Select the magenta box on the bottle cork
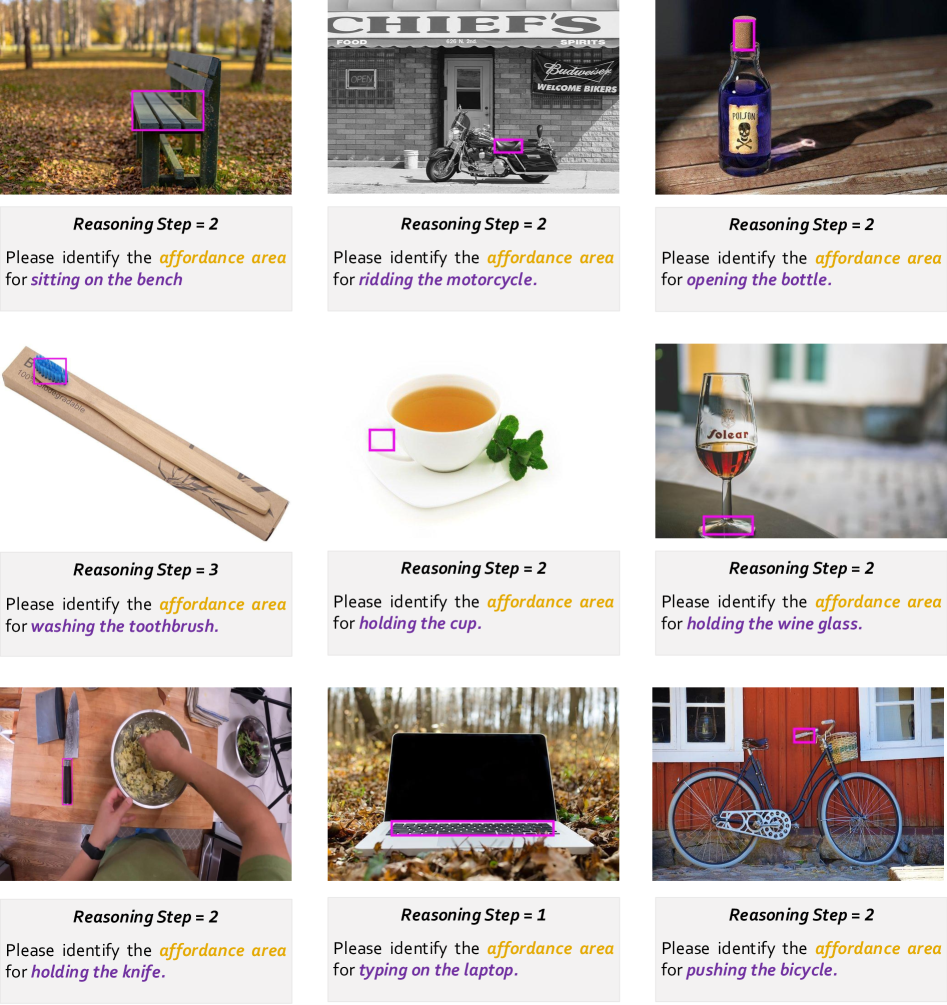Viewport: 947px width, 1005px height. click(743, 33)
